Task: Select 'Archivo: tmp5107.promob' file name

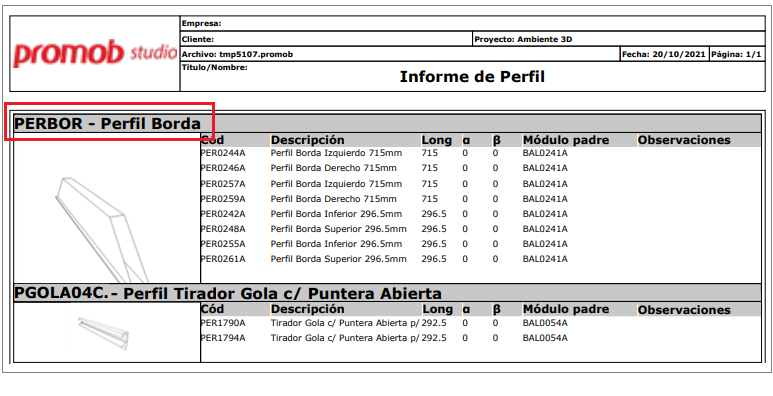Action: 238,54
